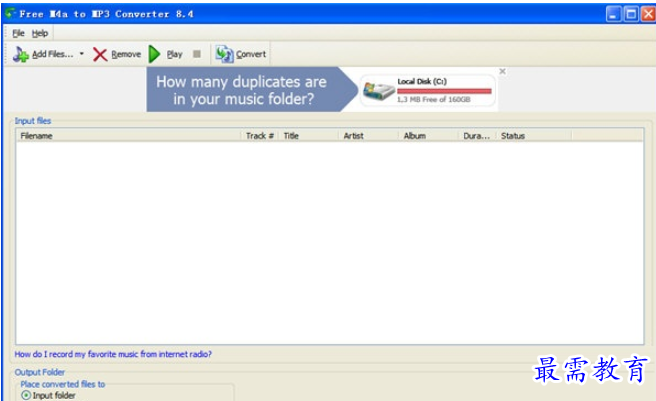
Task: Sort by the Duration column header
Action: 477,136
